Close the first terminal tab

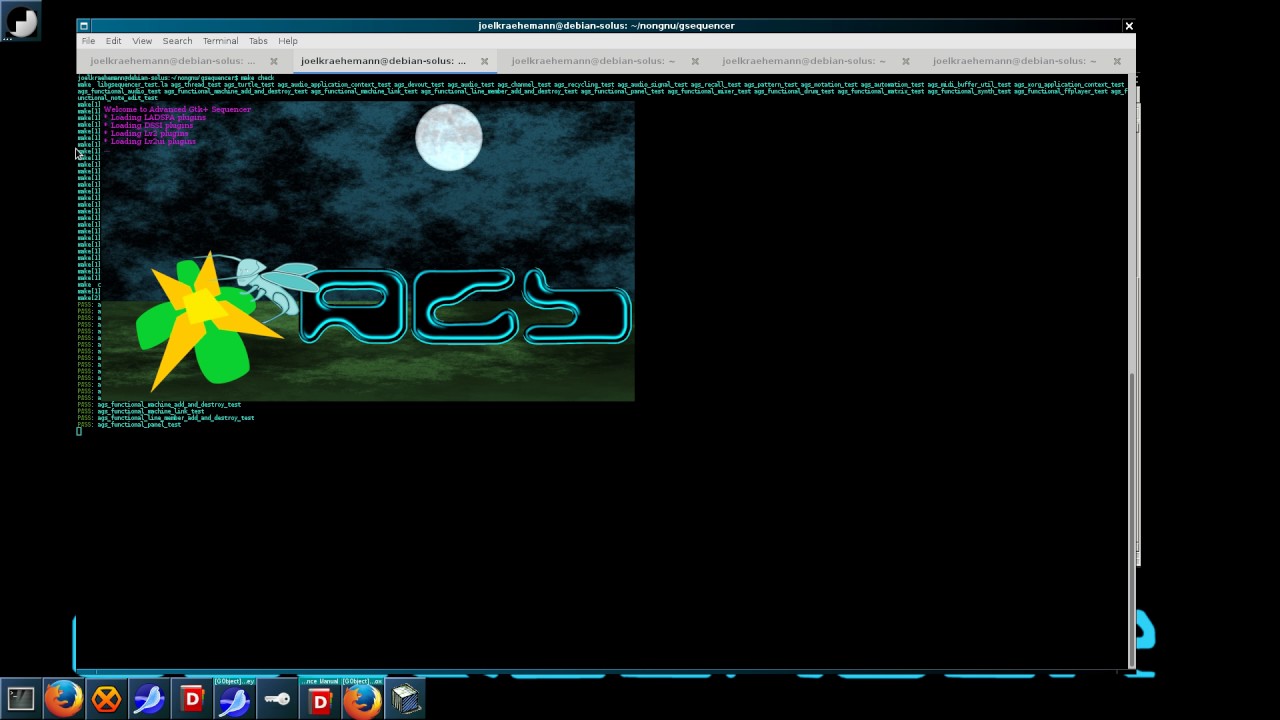(273, 61)
